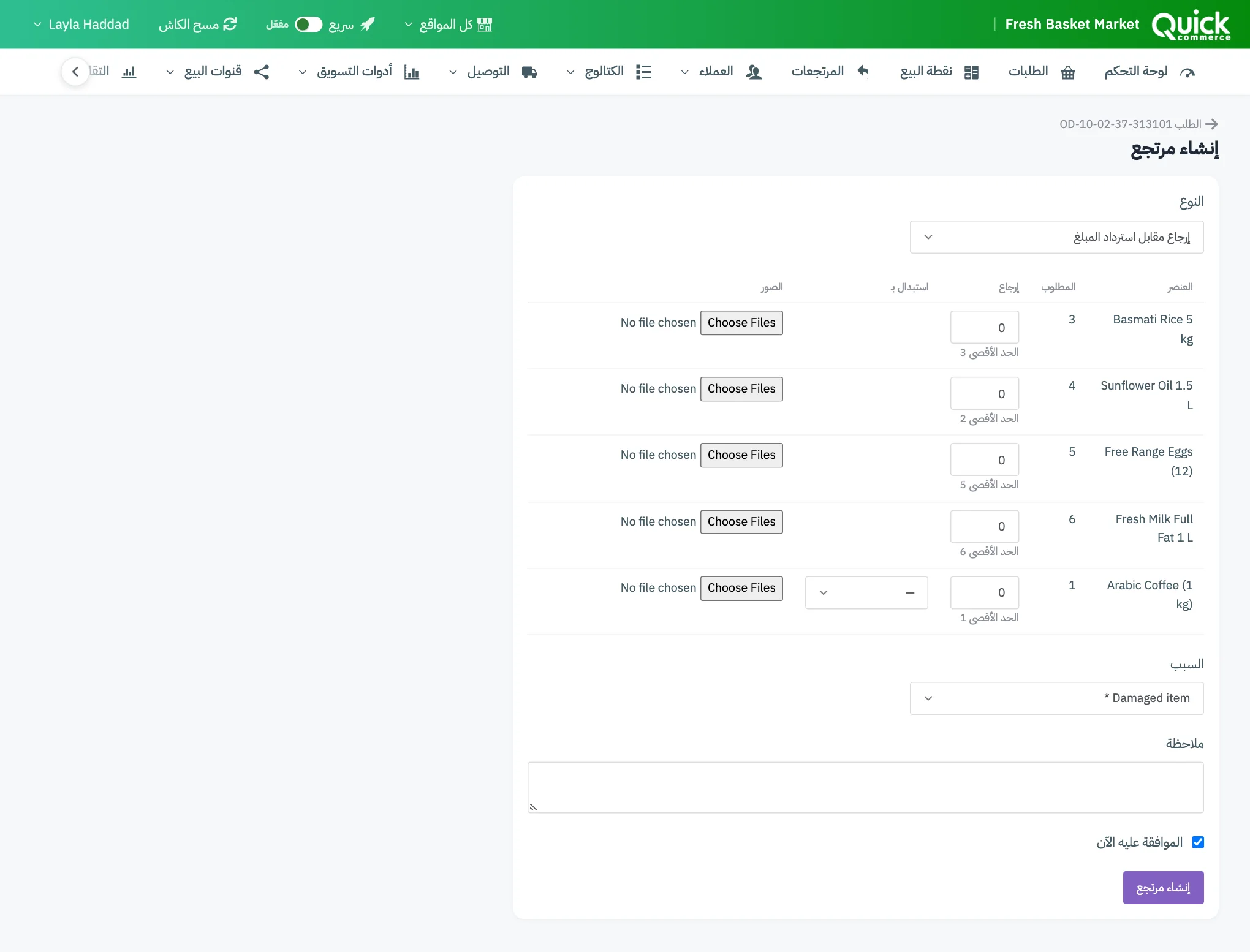Click the marketing tools chart icon
1250x952 pixels.
click(412, 72)
